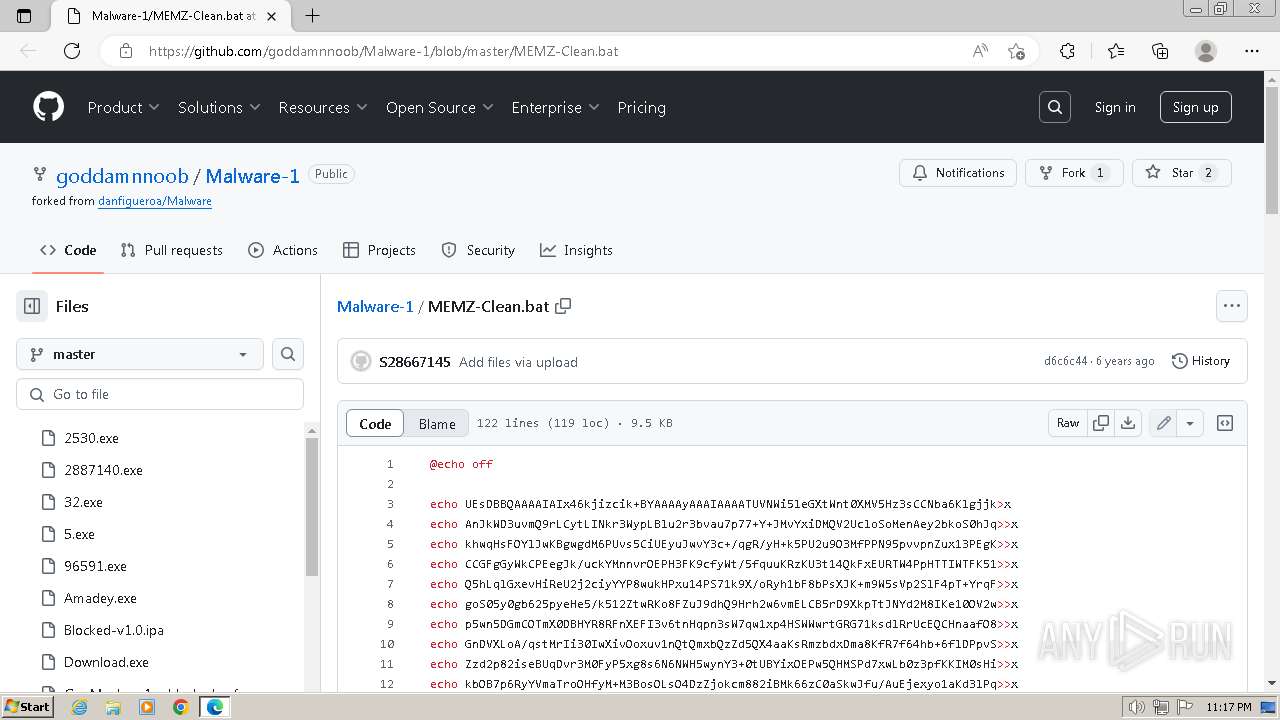This screenshot has height=720, width=1280.
Task: Download the raw file icon
Action: coord(1128,423)
